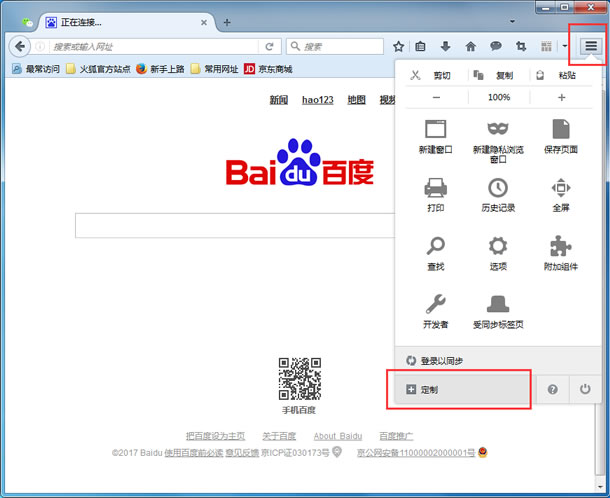Open 使用百度前必读 footer link
Image resolution: width=610 pixels, height=498 pixels.
coord(194,453)
